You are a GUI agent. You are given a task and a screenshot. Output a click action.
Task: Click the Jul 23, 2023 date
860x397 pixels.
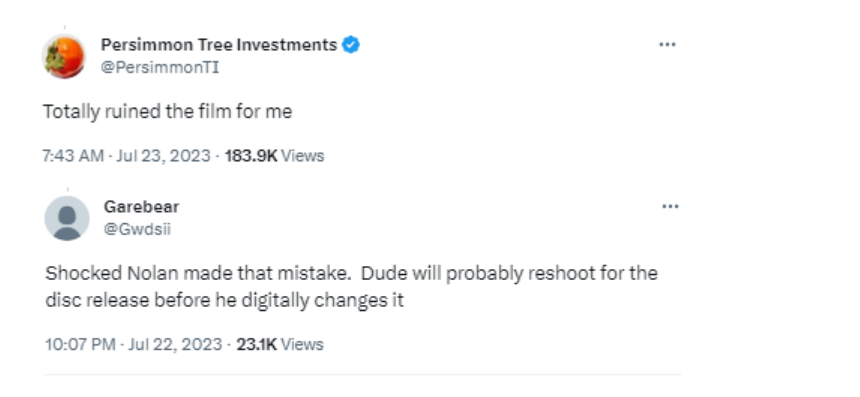pyautogui.click(x=163, y=156)
